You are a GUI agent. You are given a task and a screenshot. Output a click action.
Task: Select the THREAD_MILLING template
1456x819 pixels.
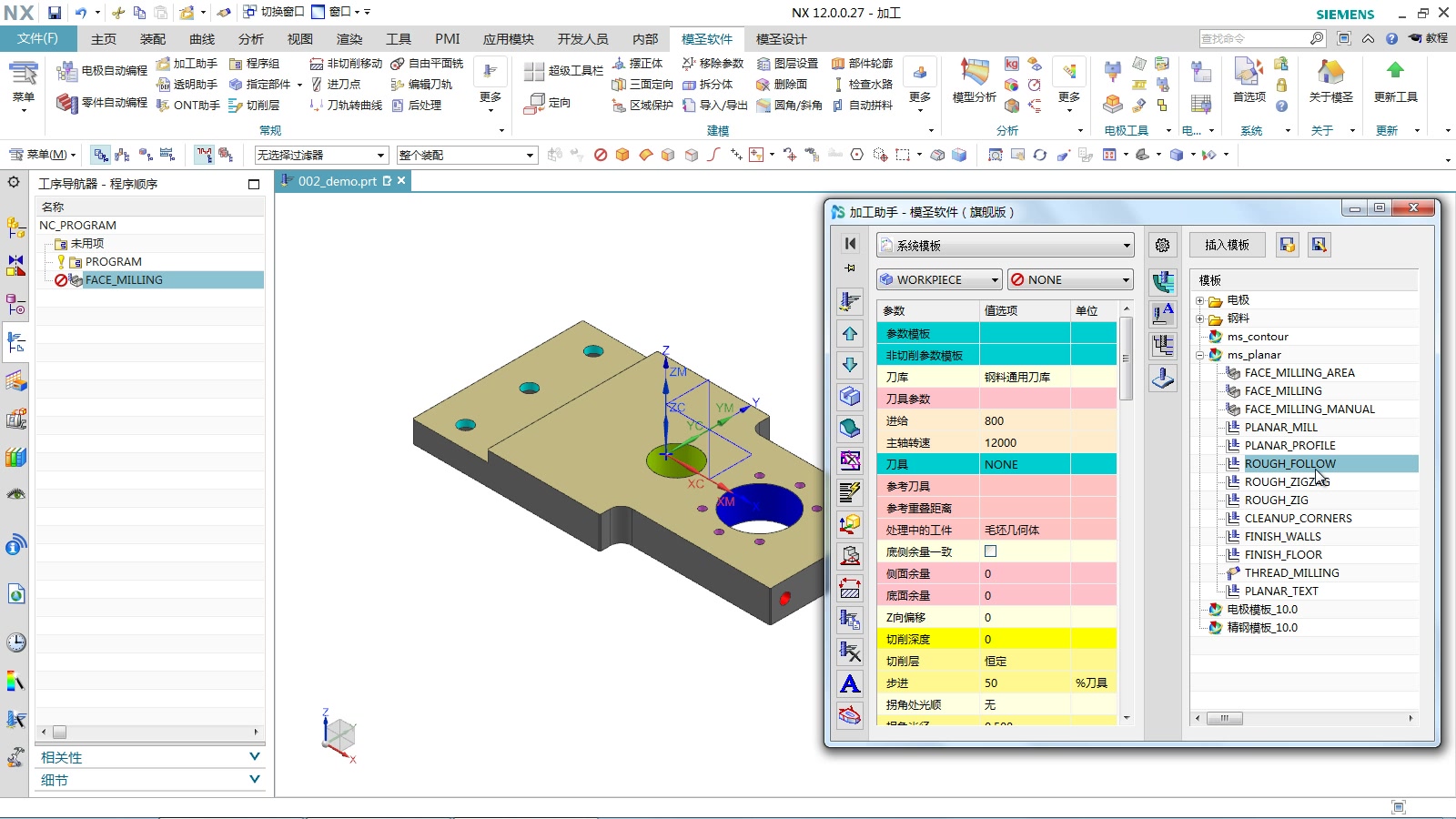(1292, 573)
